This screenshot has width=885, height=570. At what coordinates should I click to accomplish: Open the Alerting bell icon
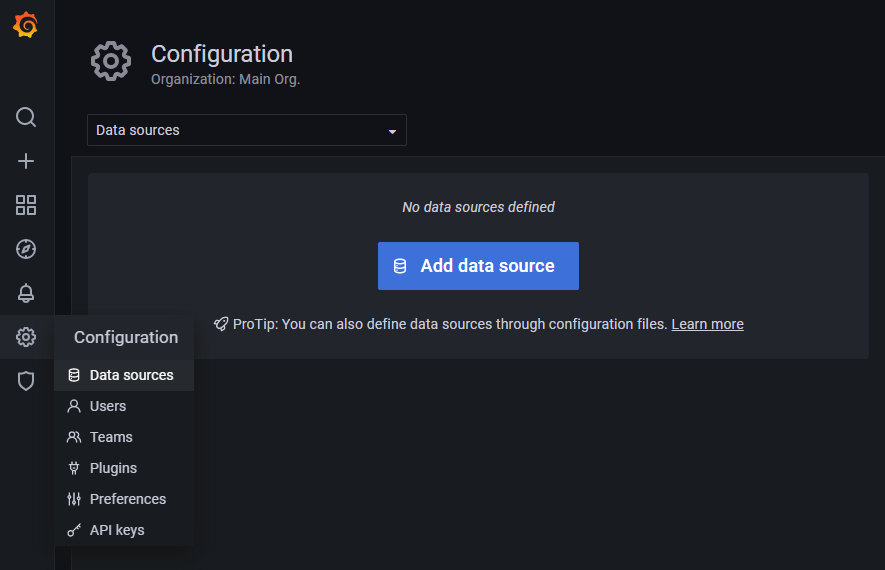(x=26, y=293)
